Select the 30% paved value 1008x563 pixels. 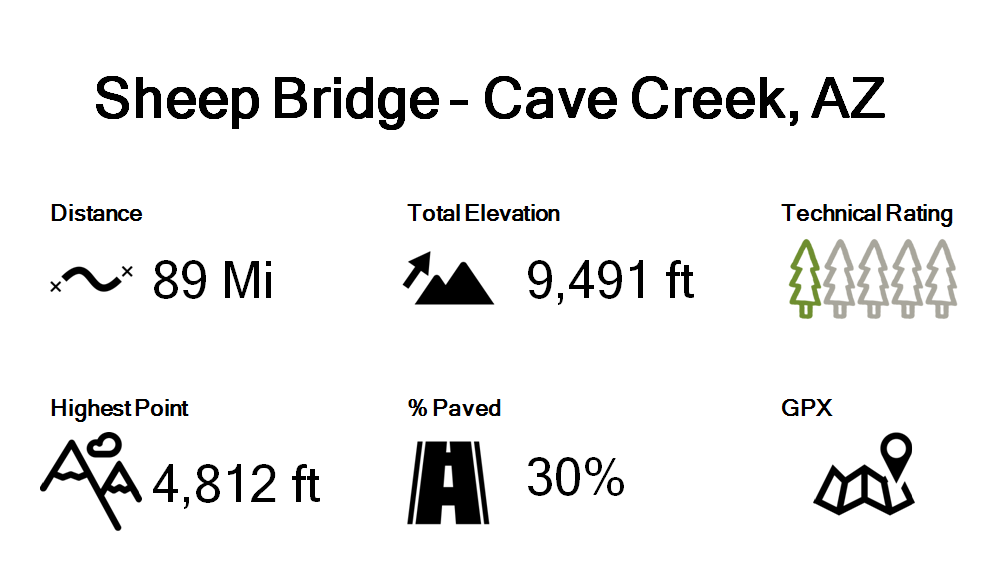click(x=575, y=478)
